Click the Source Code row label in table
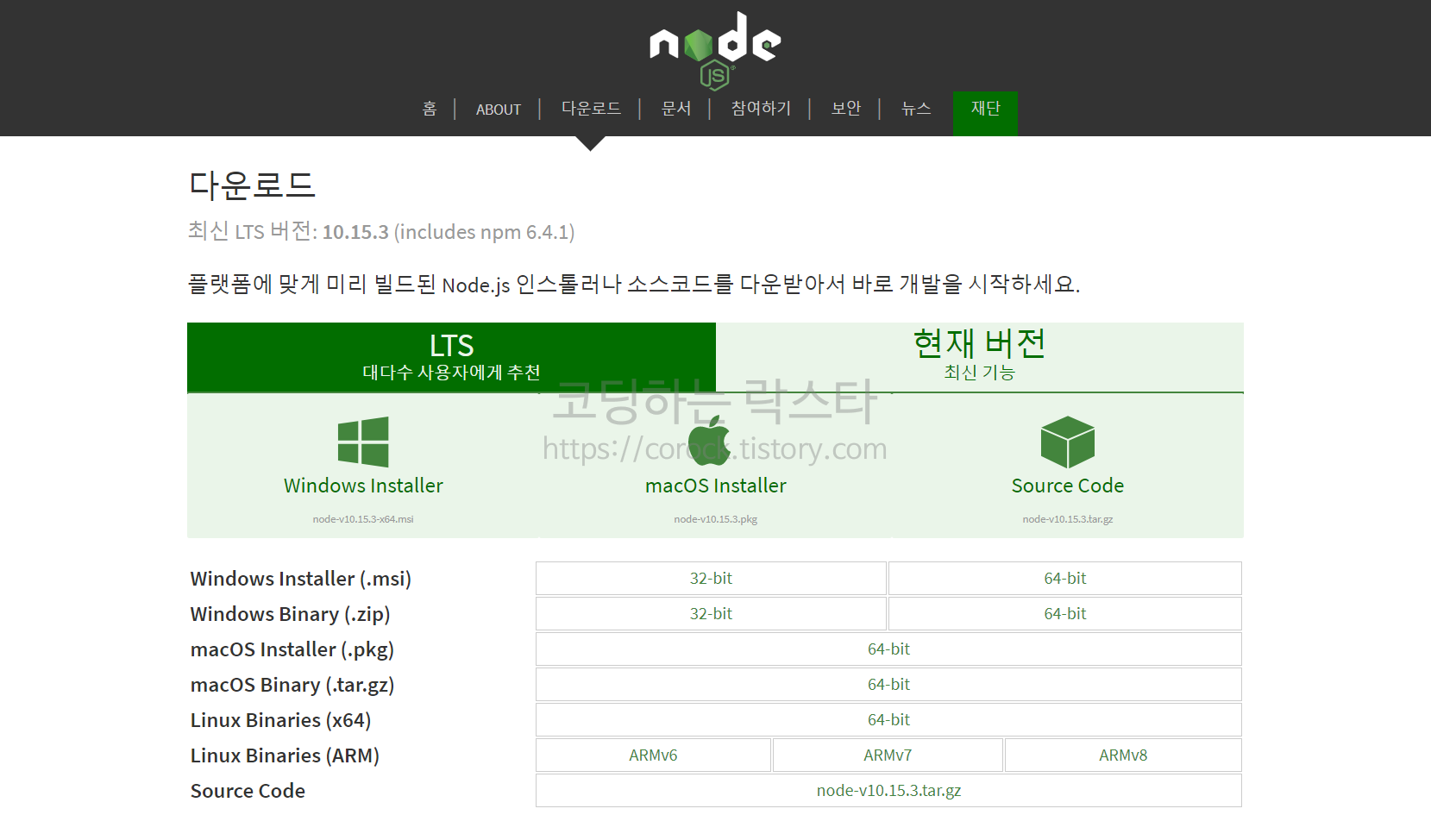The image size is (1431, 840). [x=248, y=791]
